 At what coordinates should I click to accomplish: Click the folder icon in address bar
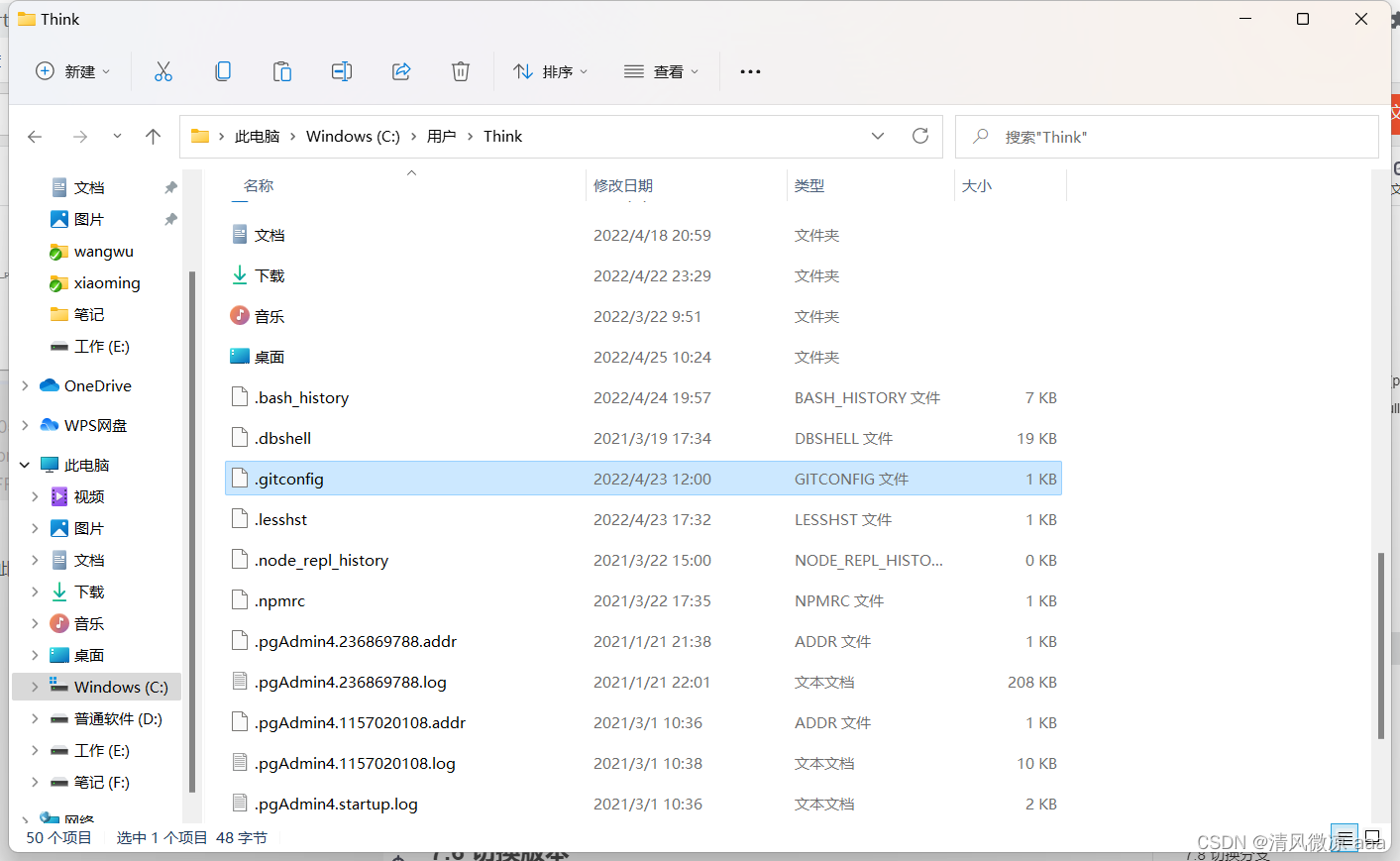[x=200, y=136]
